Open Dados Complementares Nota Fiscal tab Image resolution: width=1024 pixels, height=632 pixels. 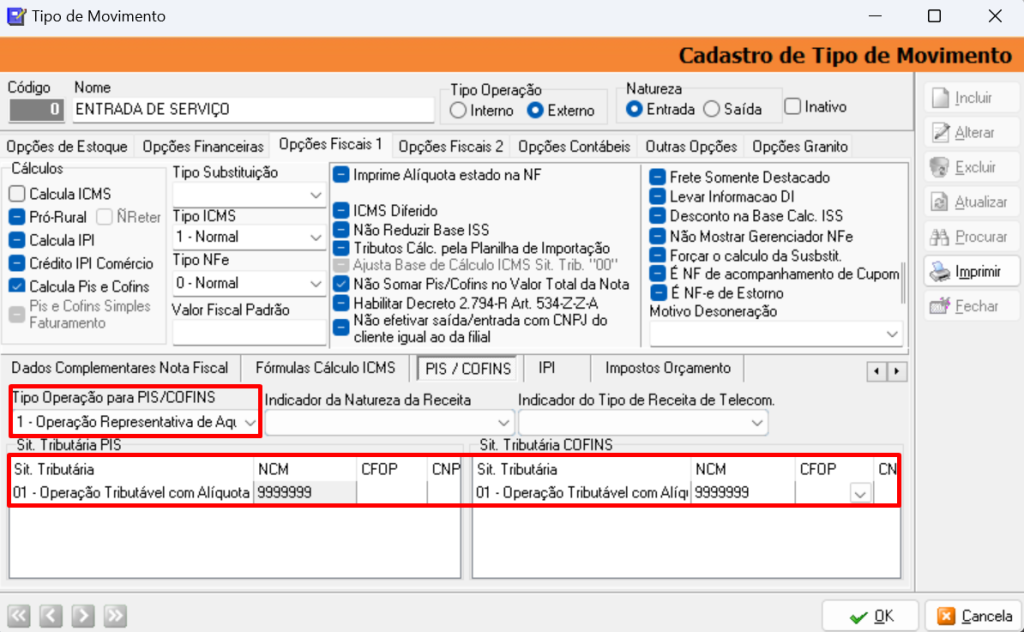pos(120,368)
